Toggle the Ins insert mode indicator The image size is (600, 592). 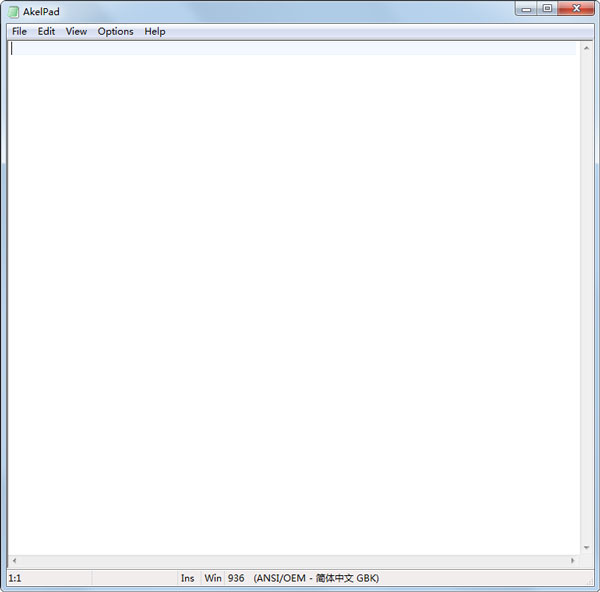click(x=187, y=578)
